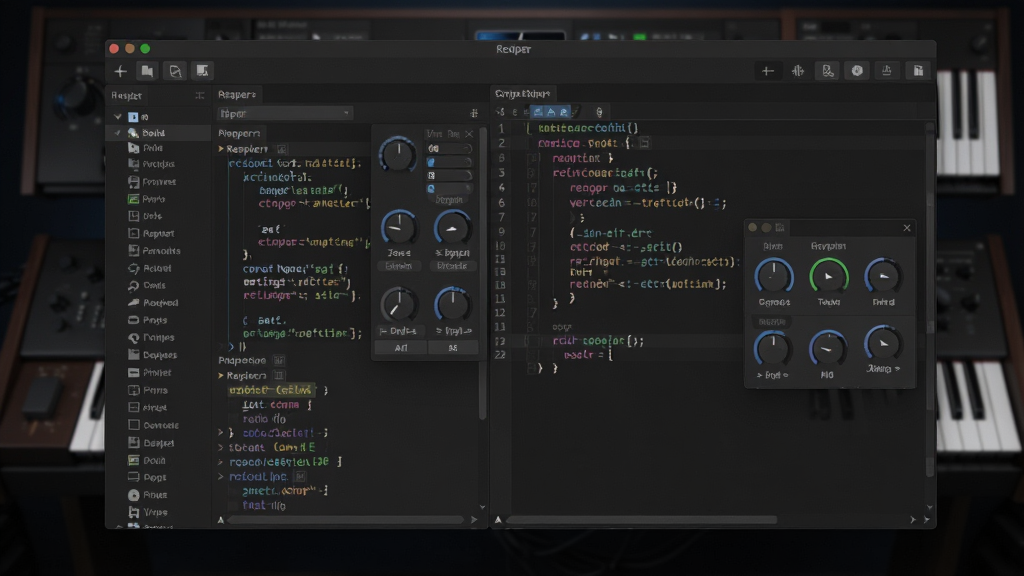Click the search document icon in left toolbar
This screenshot has width=1024, height=576.
pyautogui.click(x=175, y=71)
